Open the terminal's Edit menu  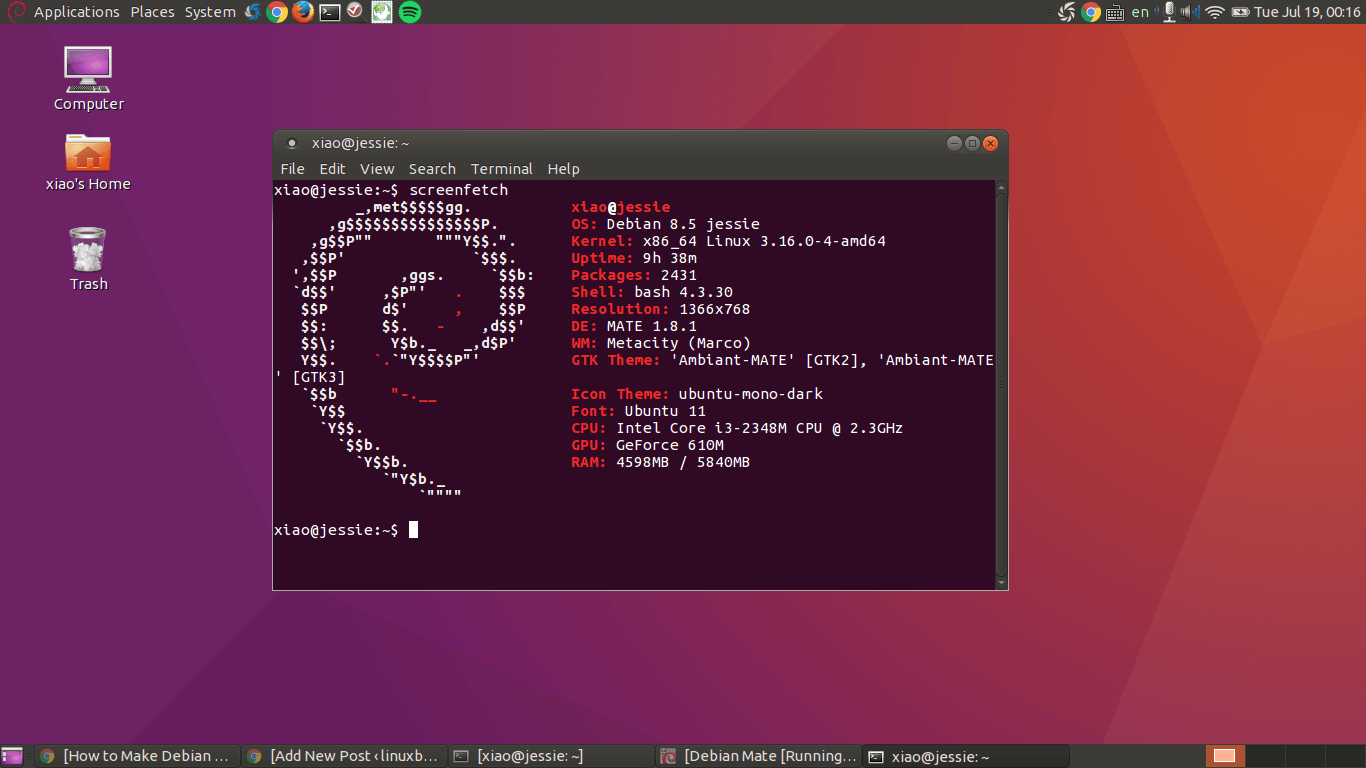pos(332,169)
